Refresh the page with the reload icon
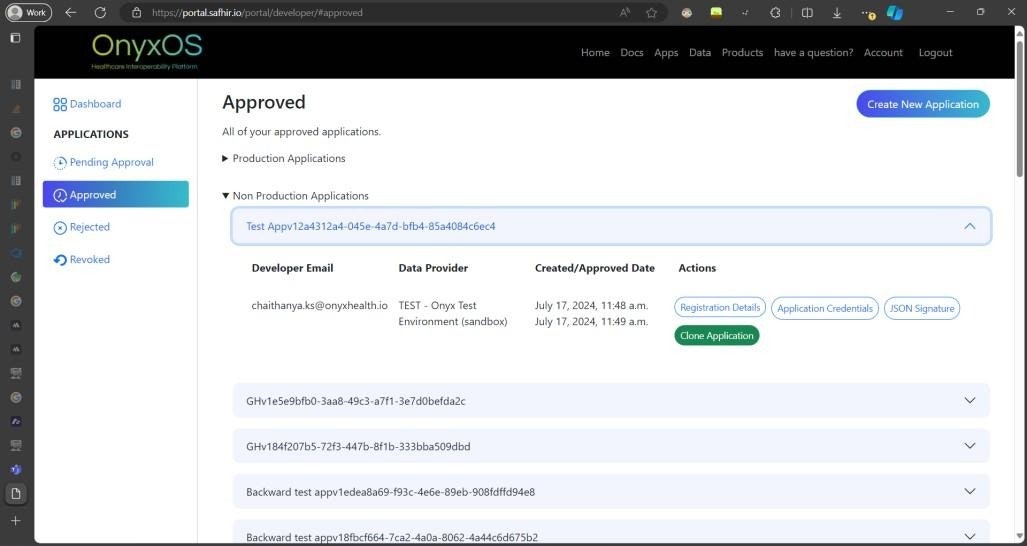 pyautogui.click(x=100, y=13)
